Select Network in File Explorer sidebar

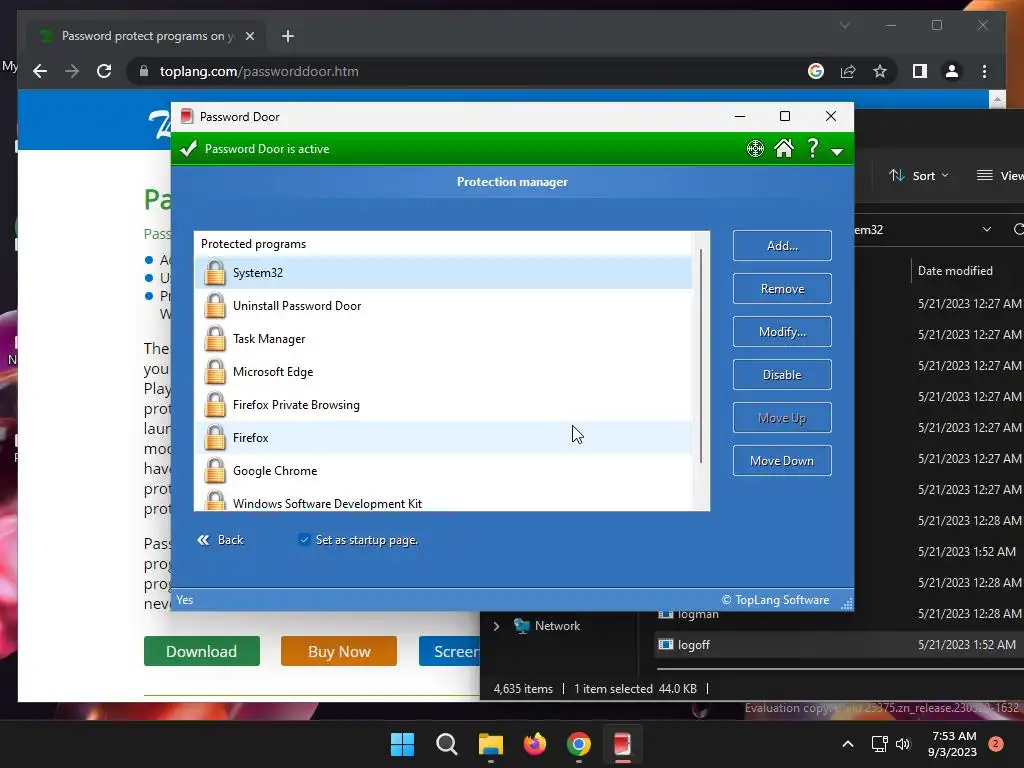point(557,626)
